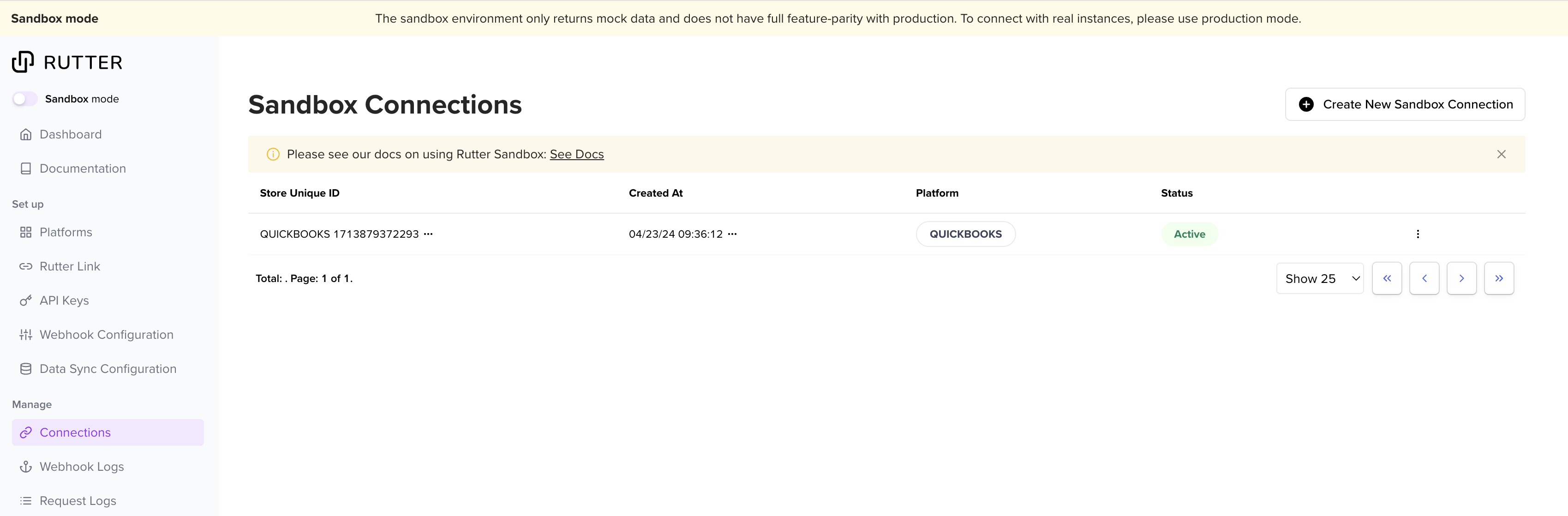Open Data Sync Configuration
The width and height of the screenshot is (1568, 516).
click(x=108, y=369)
